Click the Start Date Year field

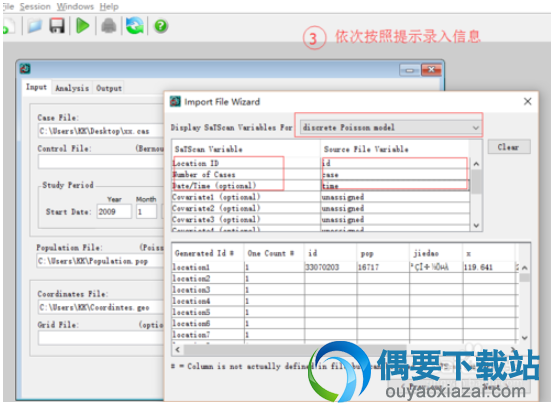point(114,212)
